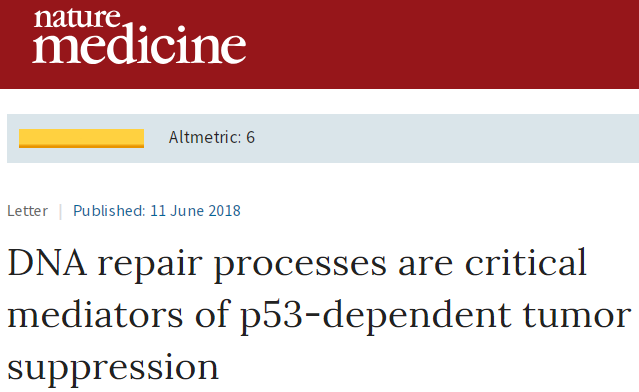639x392 pixels.
Task: Click the number 6 in Altmetric score
Action: coord(250,137)
